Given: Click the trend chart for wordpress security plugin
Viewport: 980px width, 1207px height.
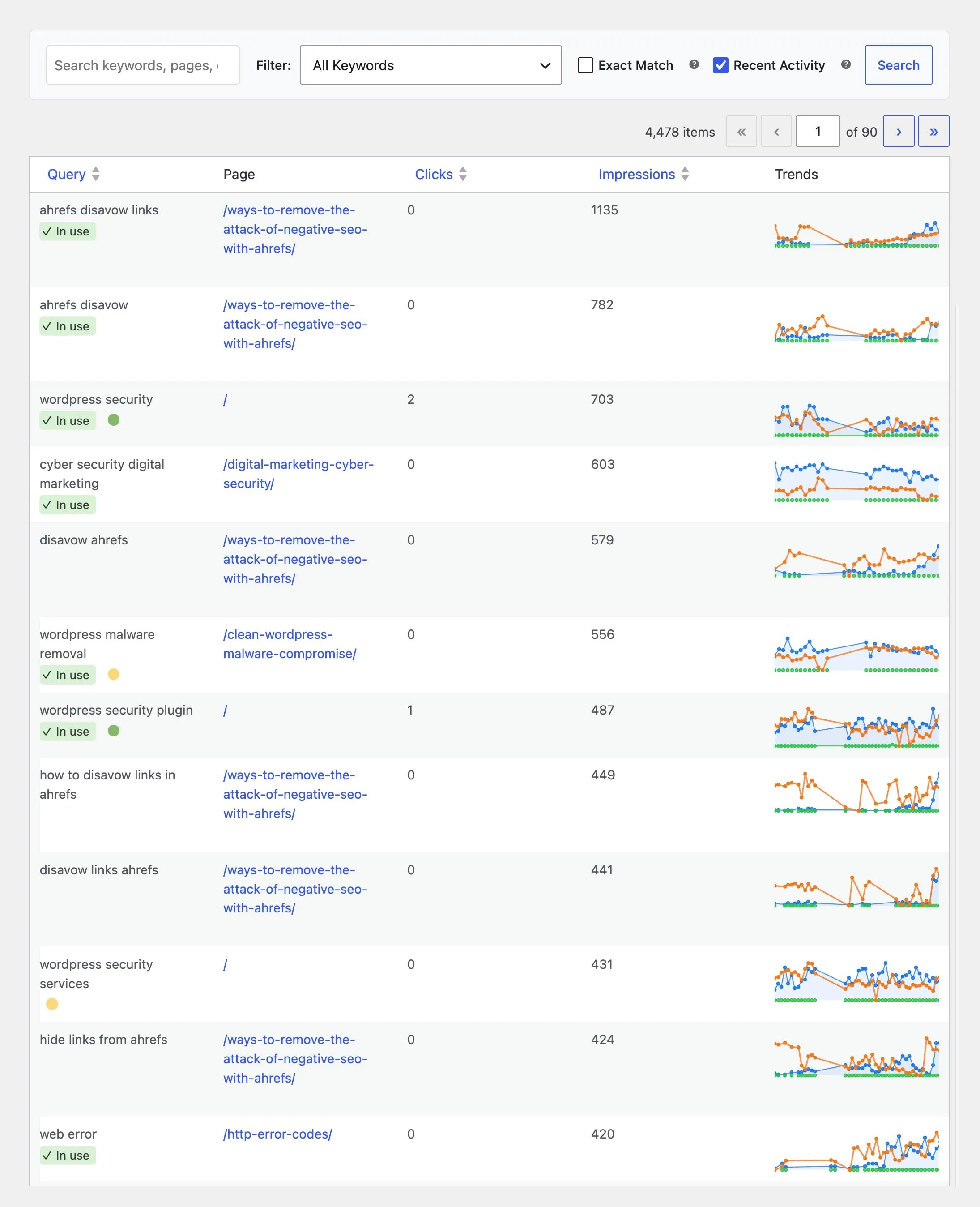Looking at the screenshot, I should point(856,727).
